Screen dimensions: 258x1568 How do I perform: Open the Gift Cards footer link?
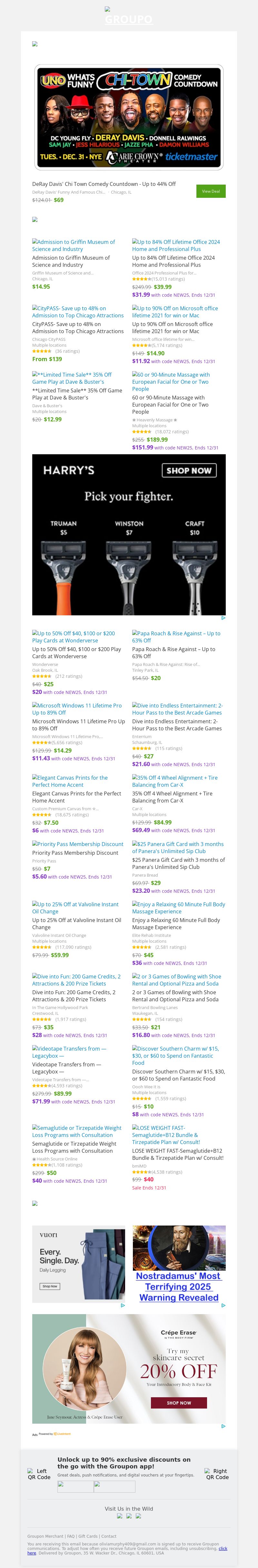coord(88,1536)
